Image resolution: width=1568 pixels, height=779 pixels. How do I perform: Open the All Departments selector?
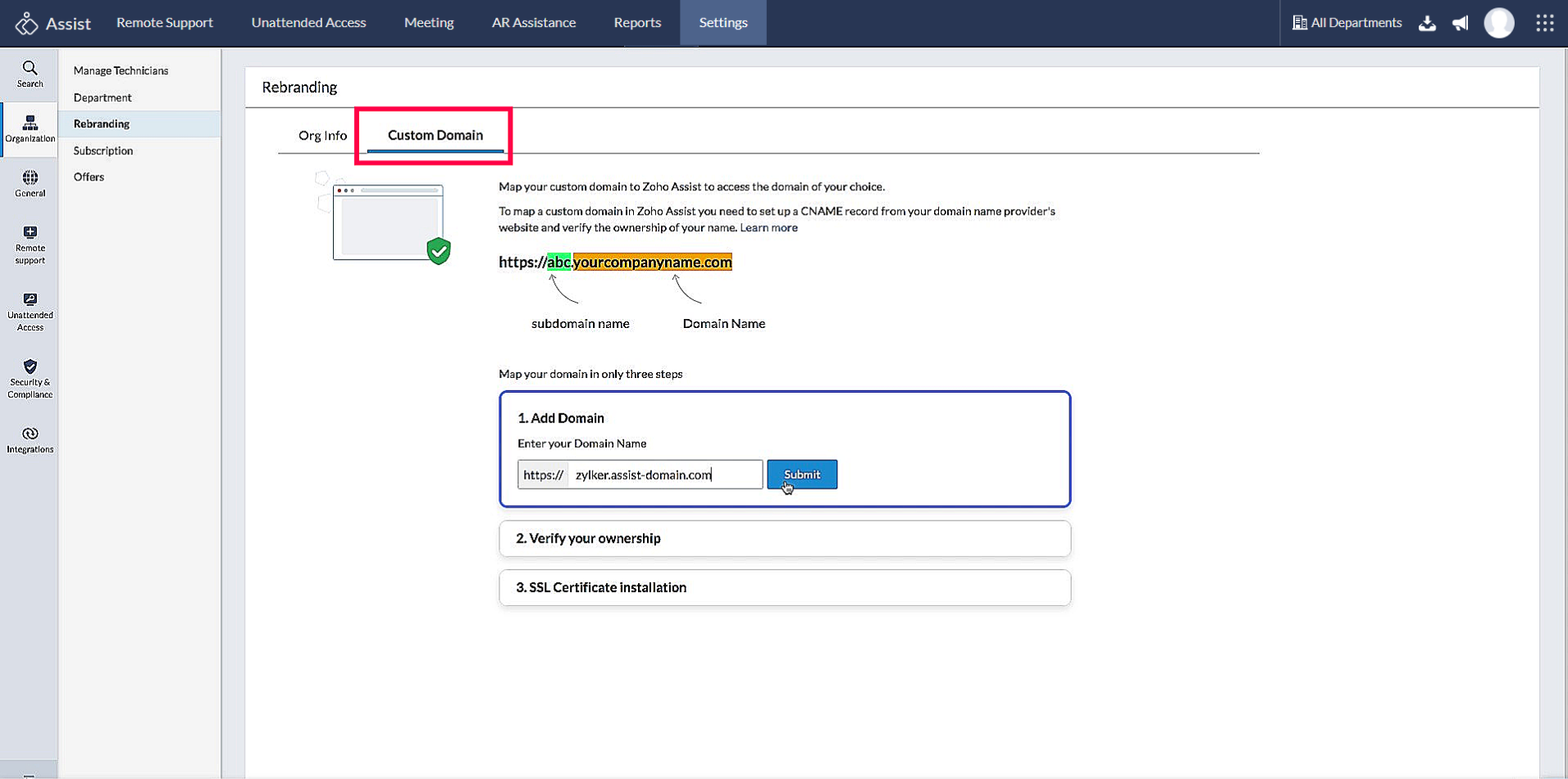coord(1346,23)
